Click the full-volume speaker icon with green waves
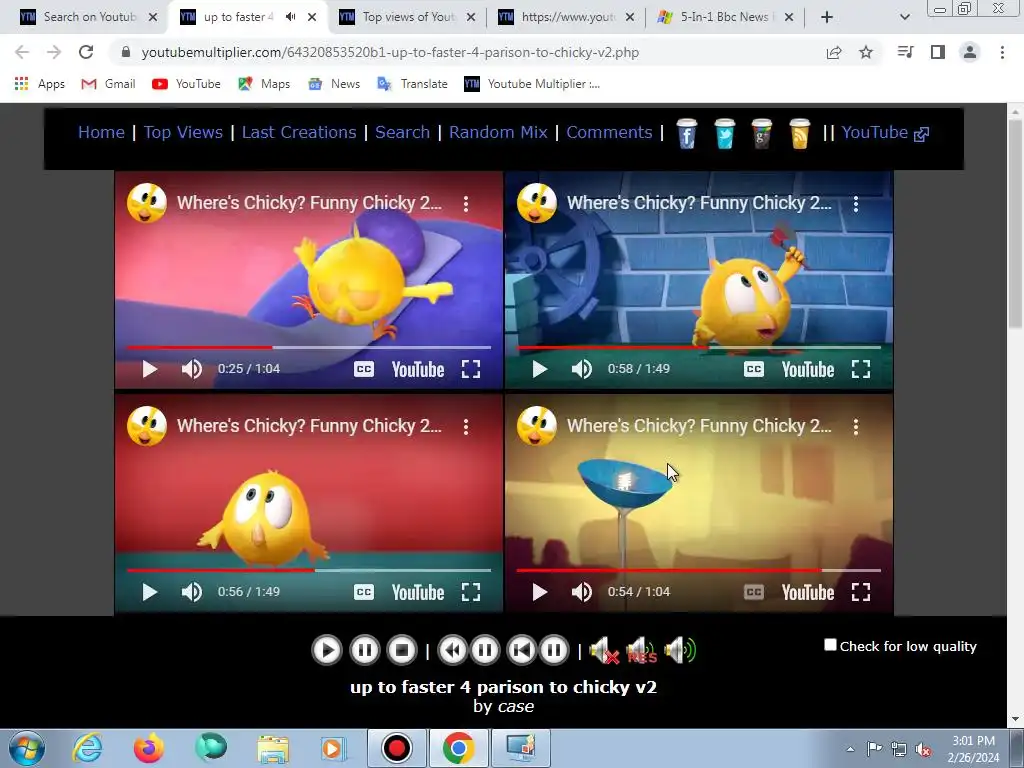Screen dimensions: 1024x768 (x=680, y=650)
